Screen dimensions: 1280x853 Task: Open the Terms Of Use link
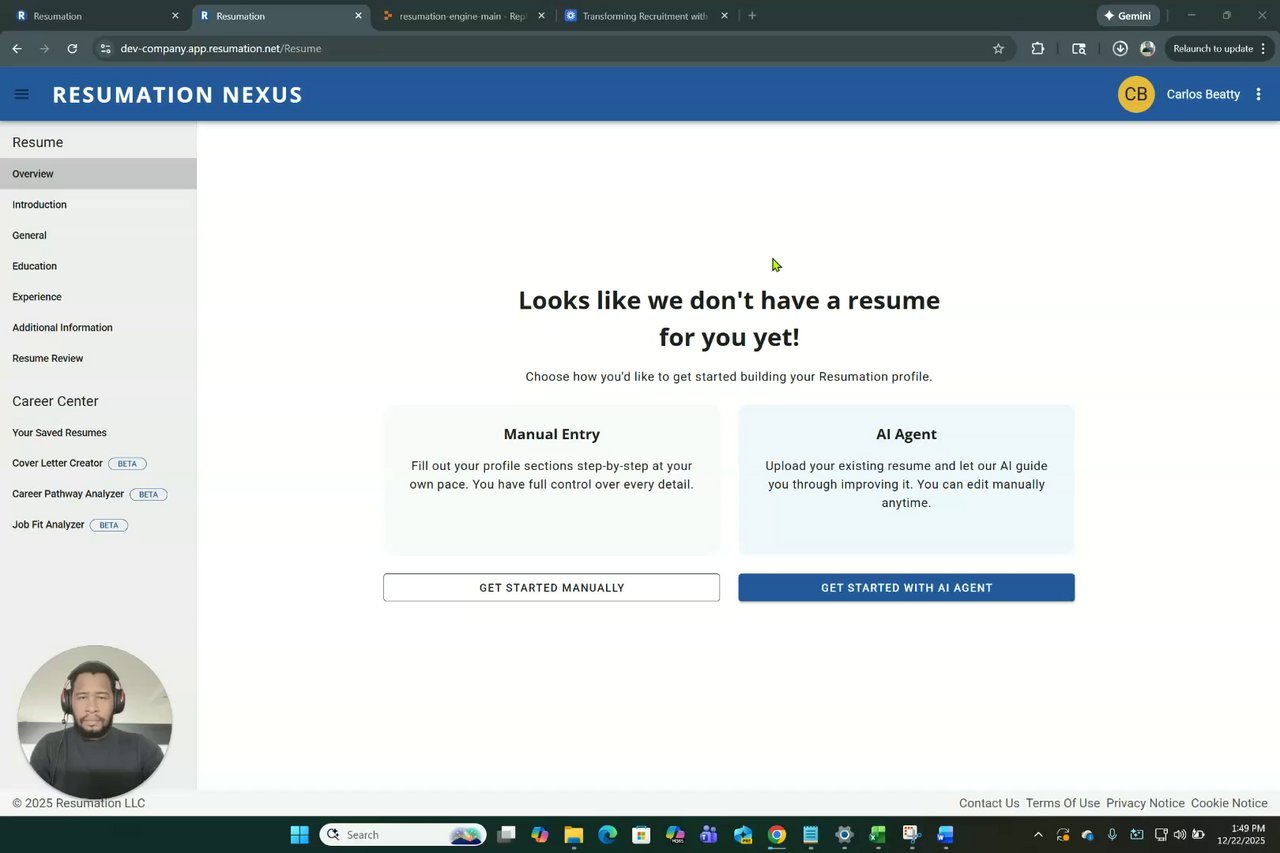pyautogui.click(x=1063, y=803)
